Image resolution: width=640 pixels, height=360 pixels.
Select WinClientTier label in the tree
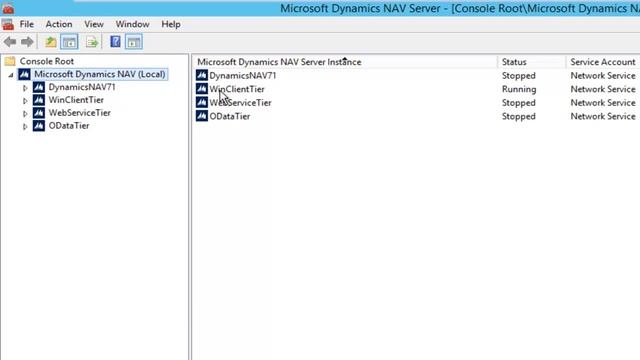click(76, 100)
